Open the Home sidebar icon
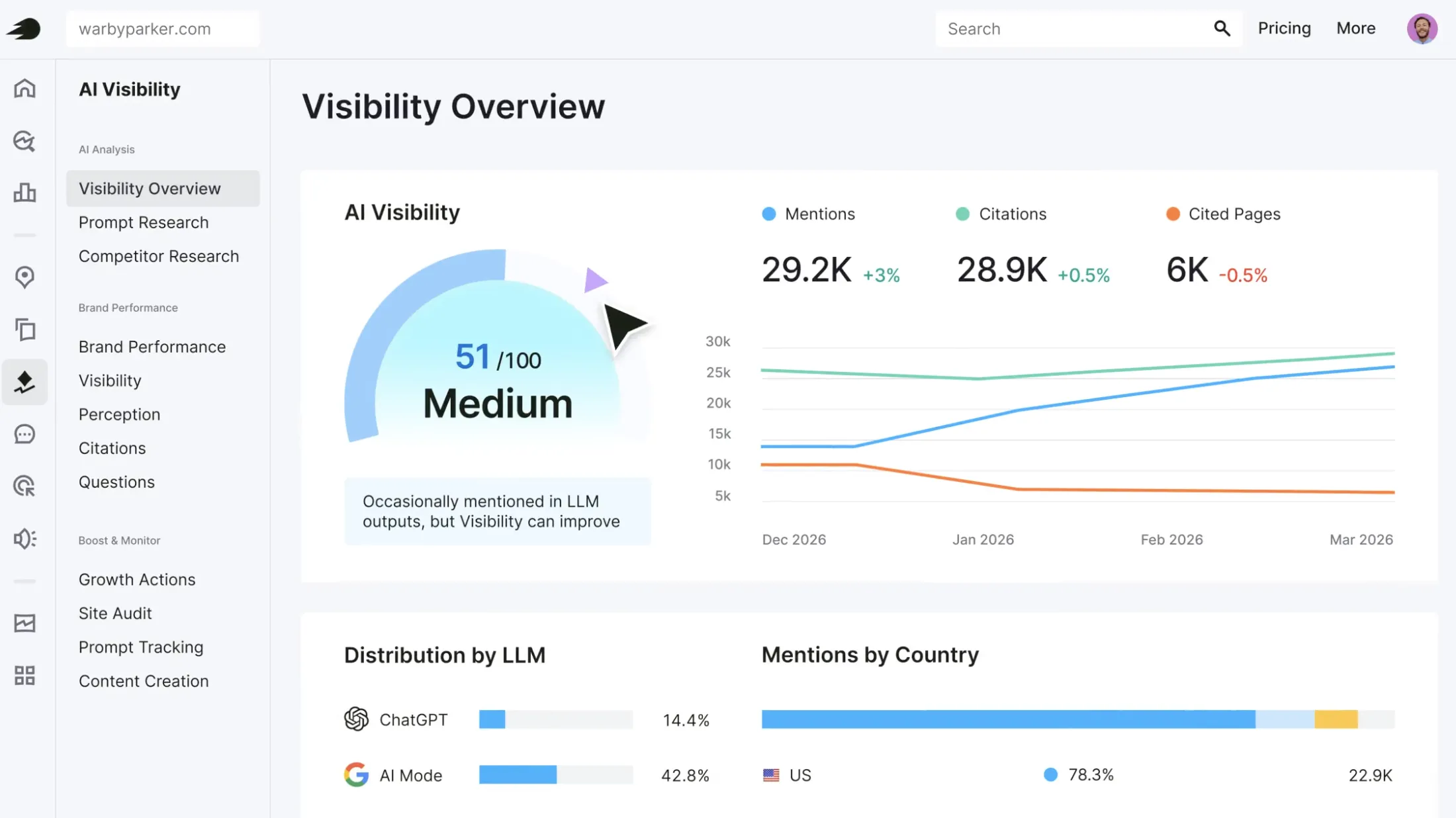The height and width of the screenshot is (818, 1456). point(24,88)
